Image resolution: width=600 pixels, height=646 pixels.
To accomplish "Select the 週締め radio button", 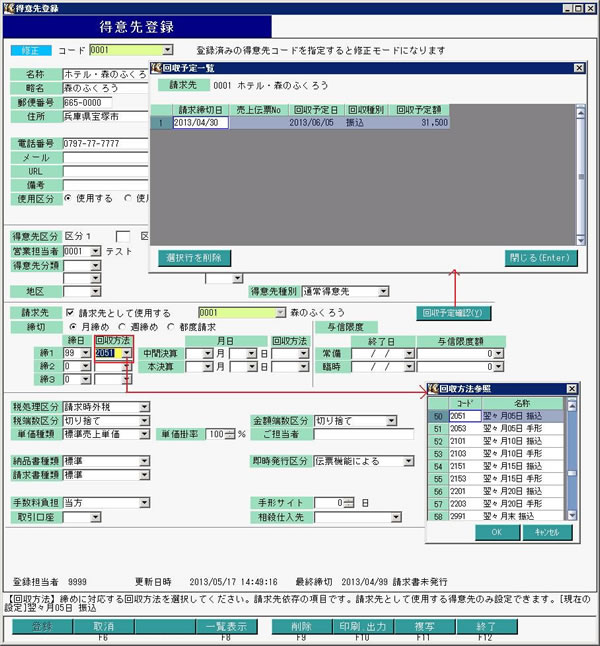I will coord(122,327).
